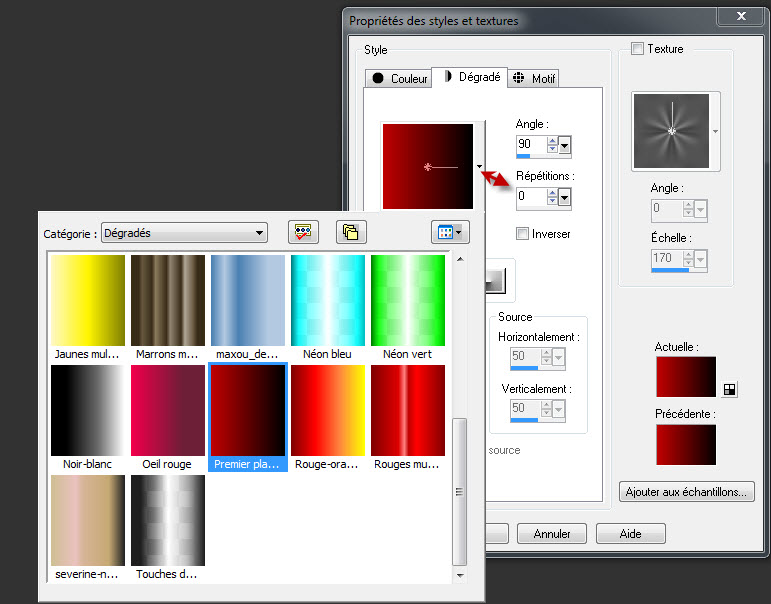The image size is (771, 604).
Task: Click the small grid icon next to Actuelle swatch
Action: pyautogui.click(x=727, y=389)
